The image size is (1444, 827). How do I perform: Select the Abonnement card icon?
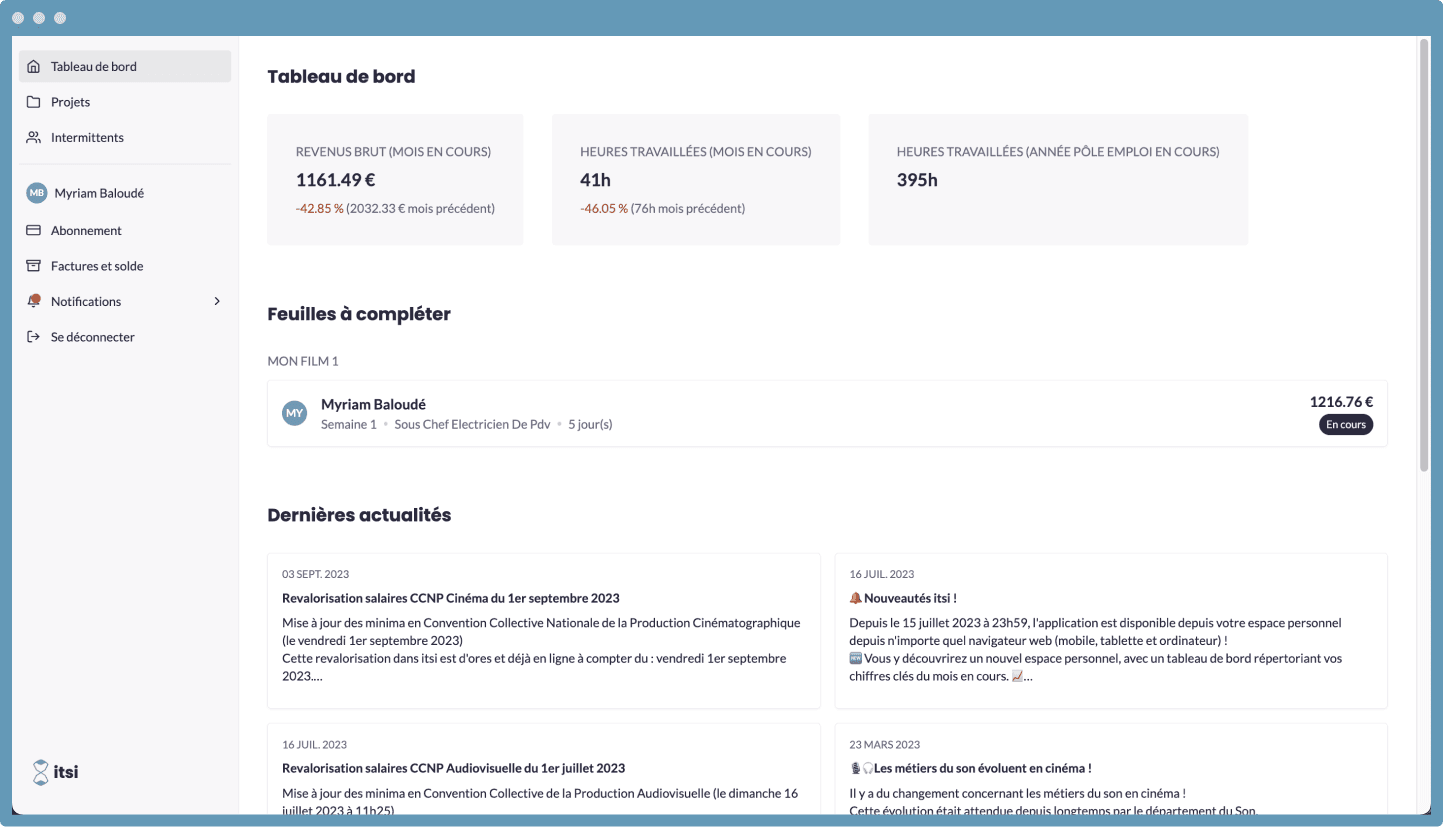point(35,230)
